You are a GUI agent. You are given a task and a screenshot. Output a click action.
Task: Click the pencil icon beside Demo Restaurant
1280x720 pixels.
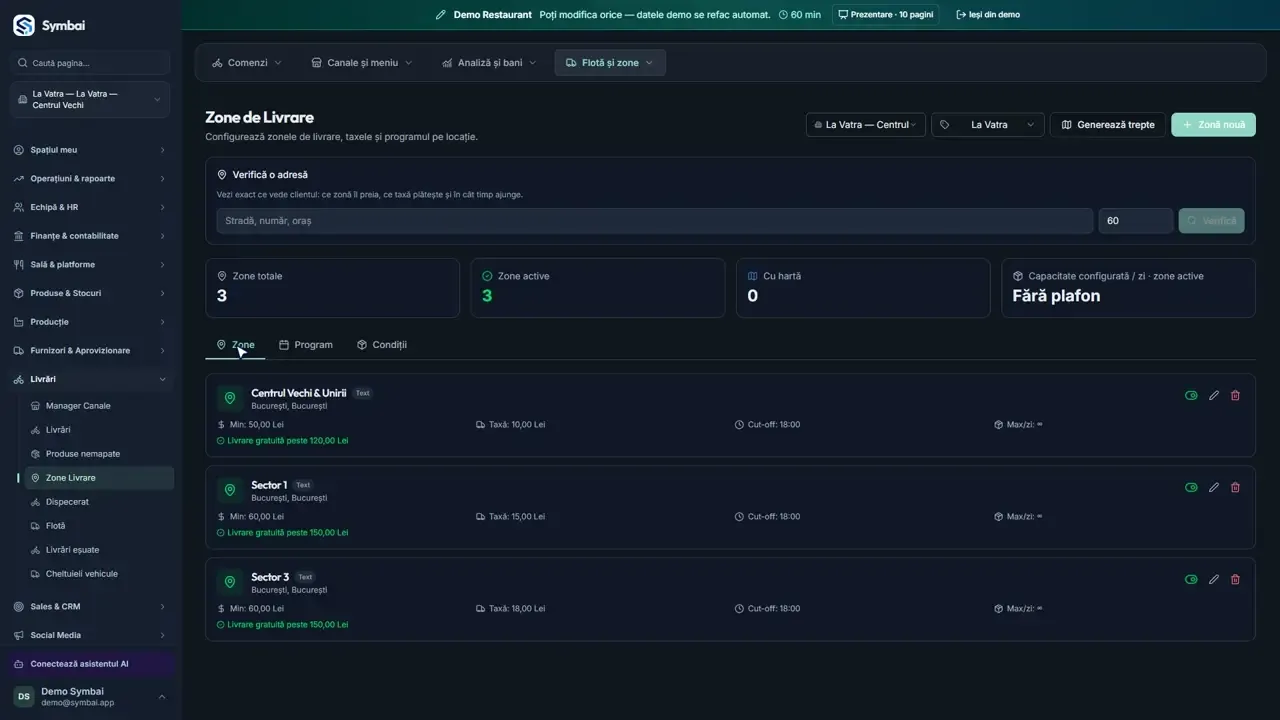pos(441,15)
